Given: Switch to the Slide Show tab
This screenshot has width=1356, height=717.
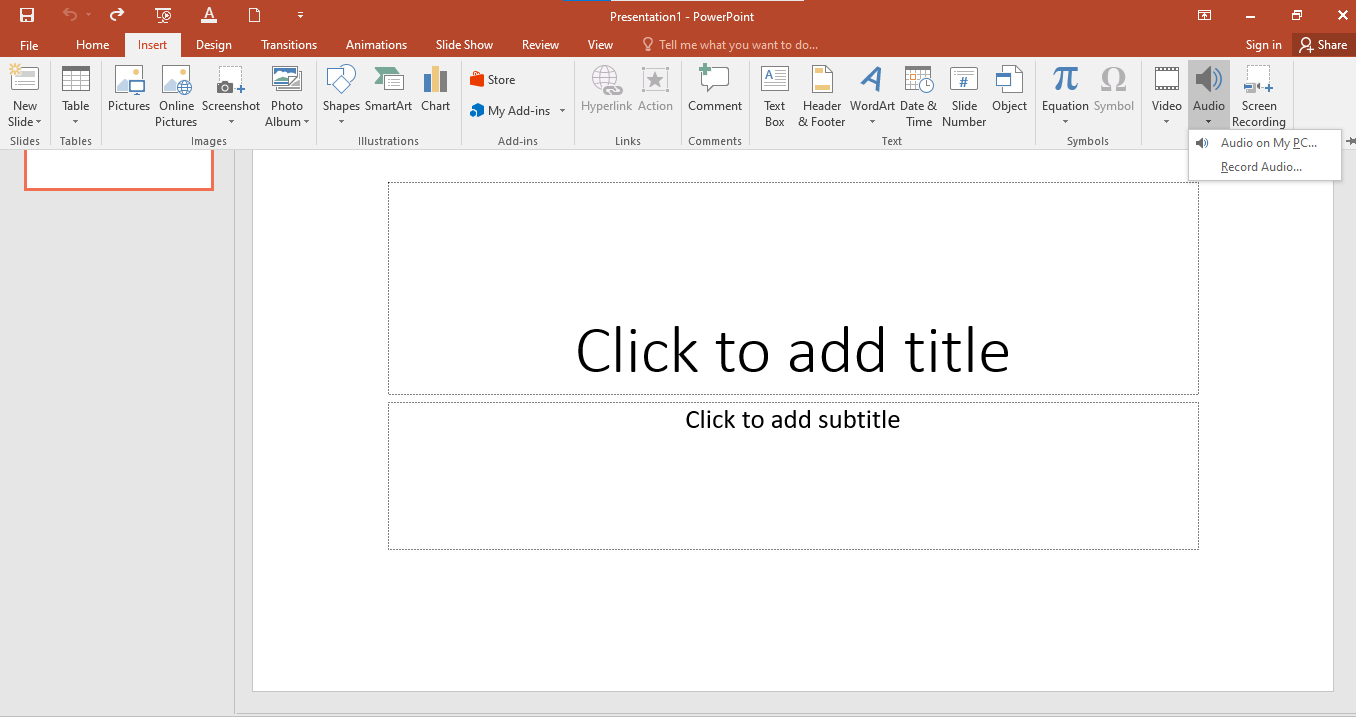Looking at the screenshot, I should (464, 45).
